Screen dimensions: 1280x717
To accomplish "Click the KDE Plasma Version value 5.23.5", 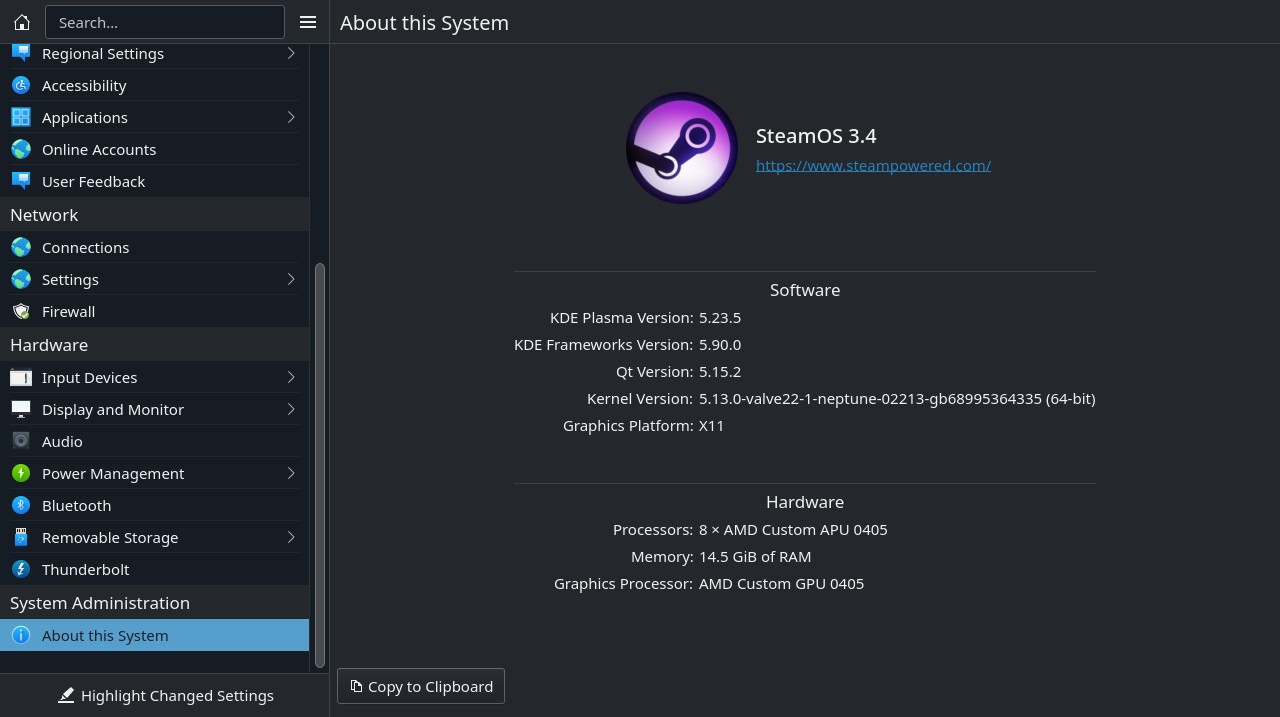I will tap(720, 317).
